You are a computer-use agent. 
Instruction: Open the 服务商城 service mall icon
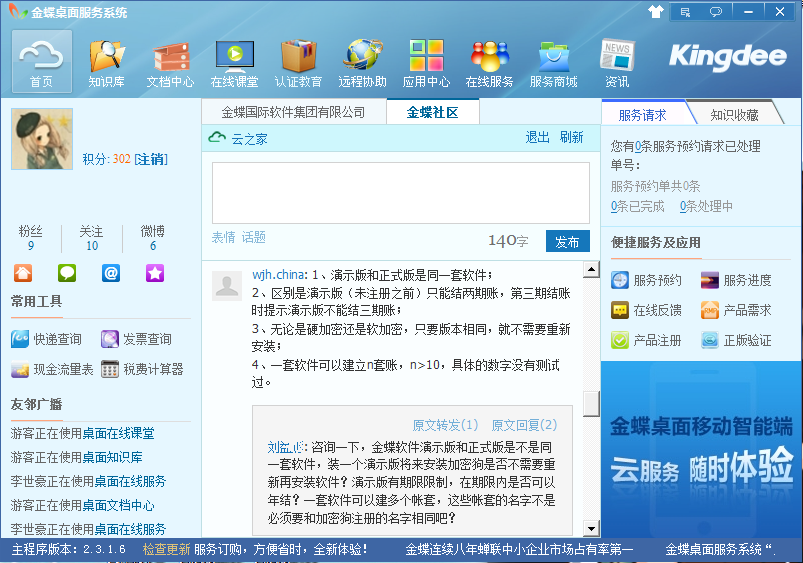tap(554, 63)
